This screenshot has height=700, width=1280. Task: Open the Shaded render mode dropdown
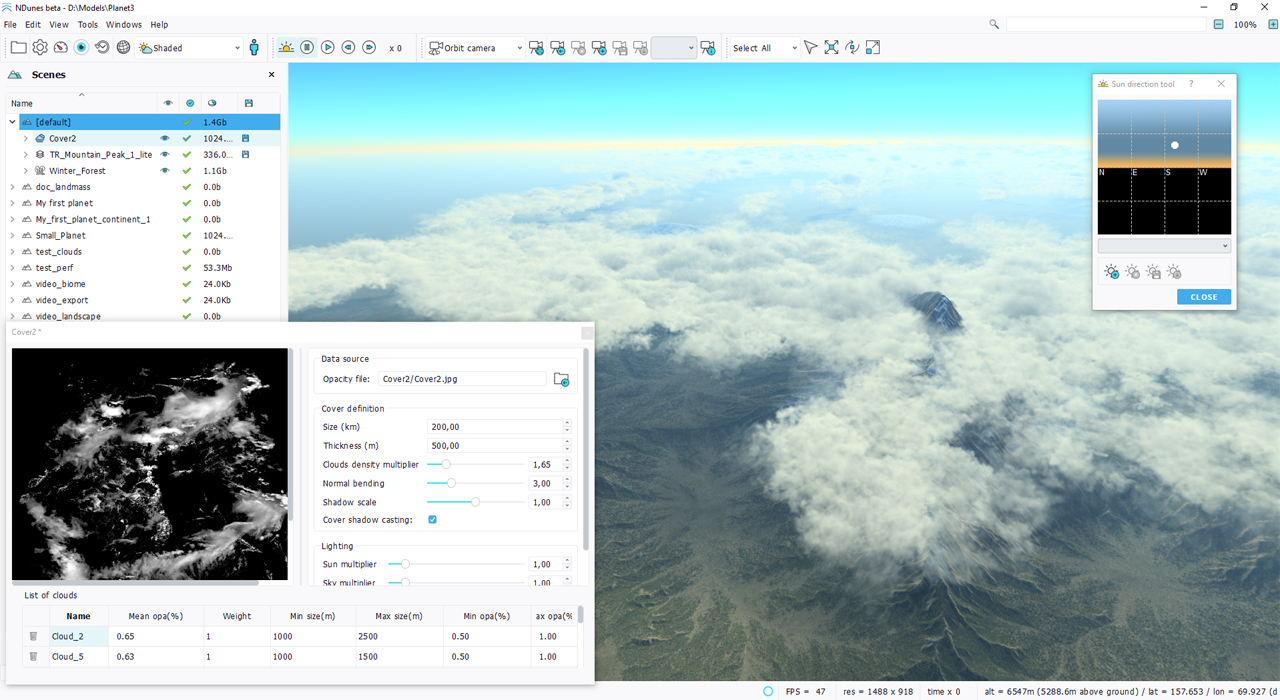pyautogui.click(x=190, y=48)
